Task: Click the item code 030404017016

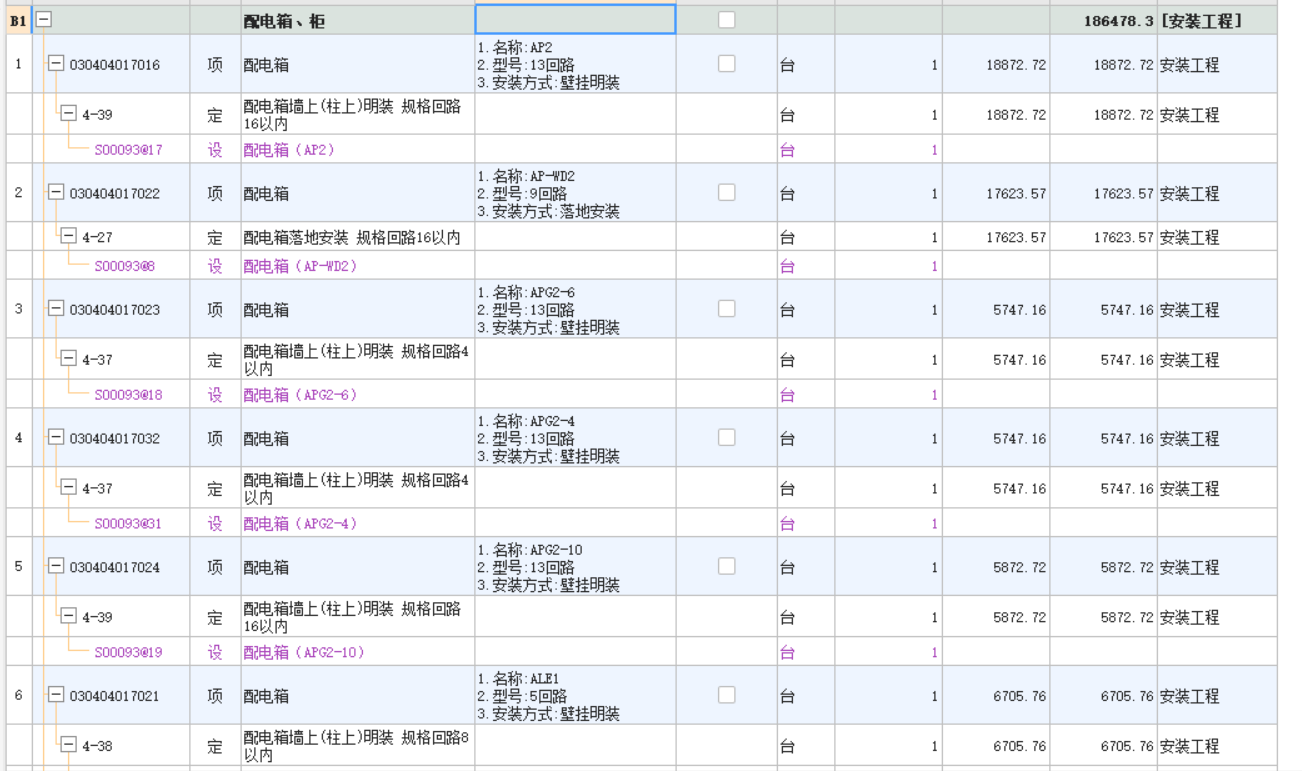Action: point(115,65)
